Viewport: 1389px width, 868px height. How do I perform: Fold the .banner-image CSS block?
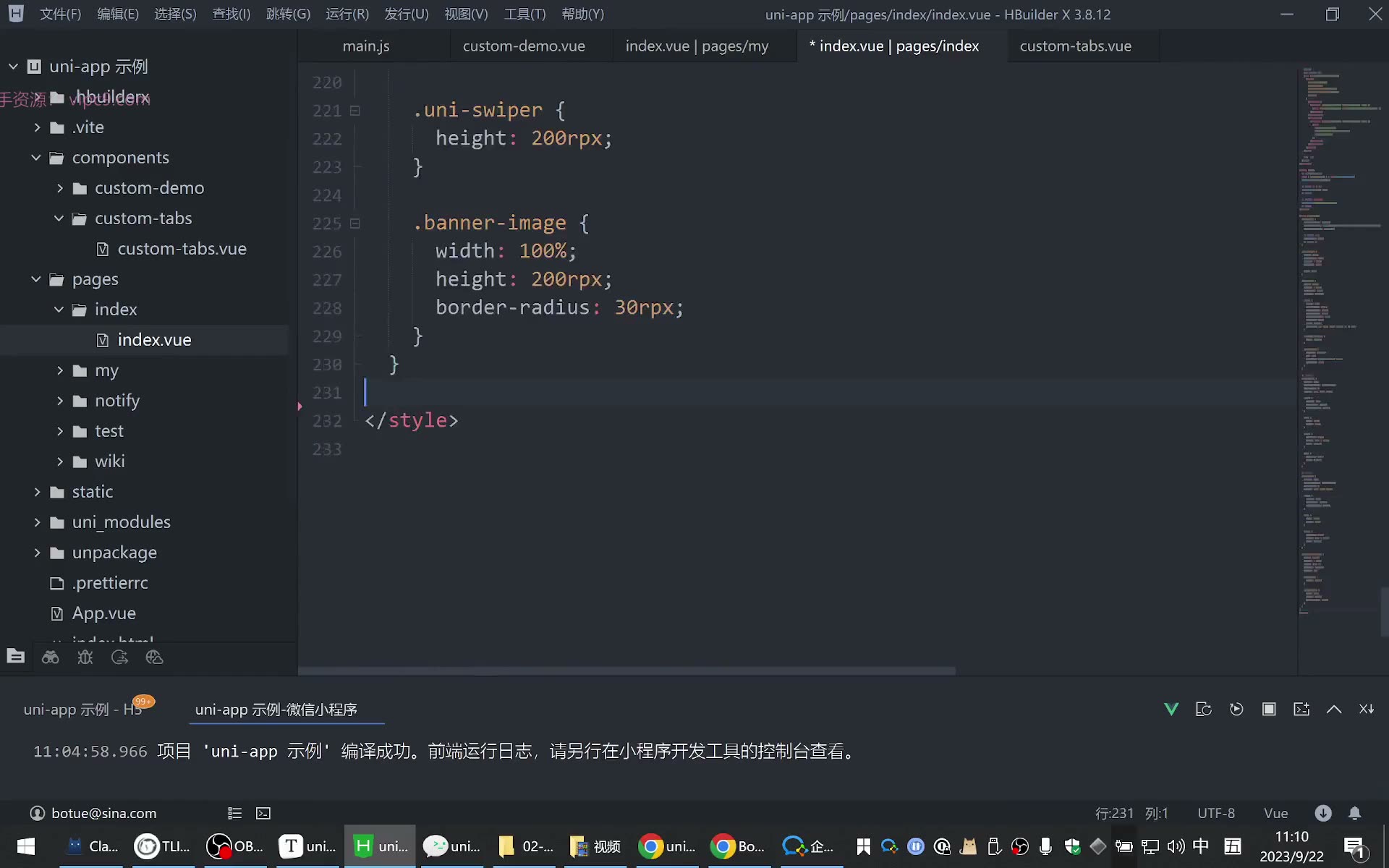(x=355, y=224)
